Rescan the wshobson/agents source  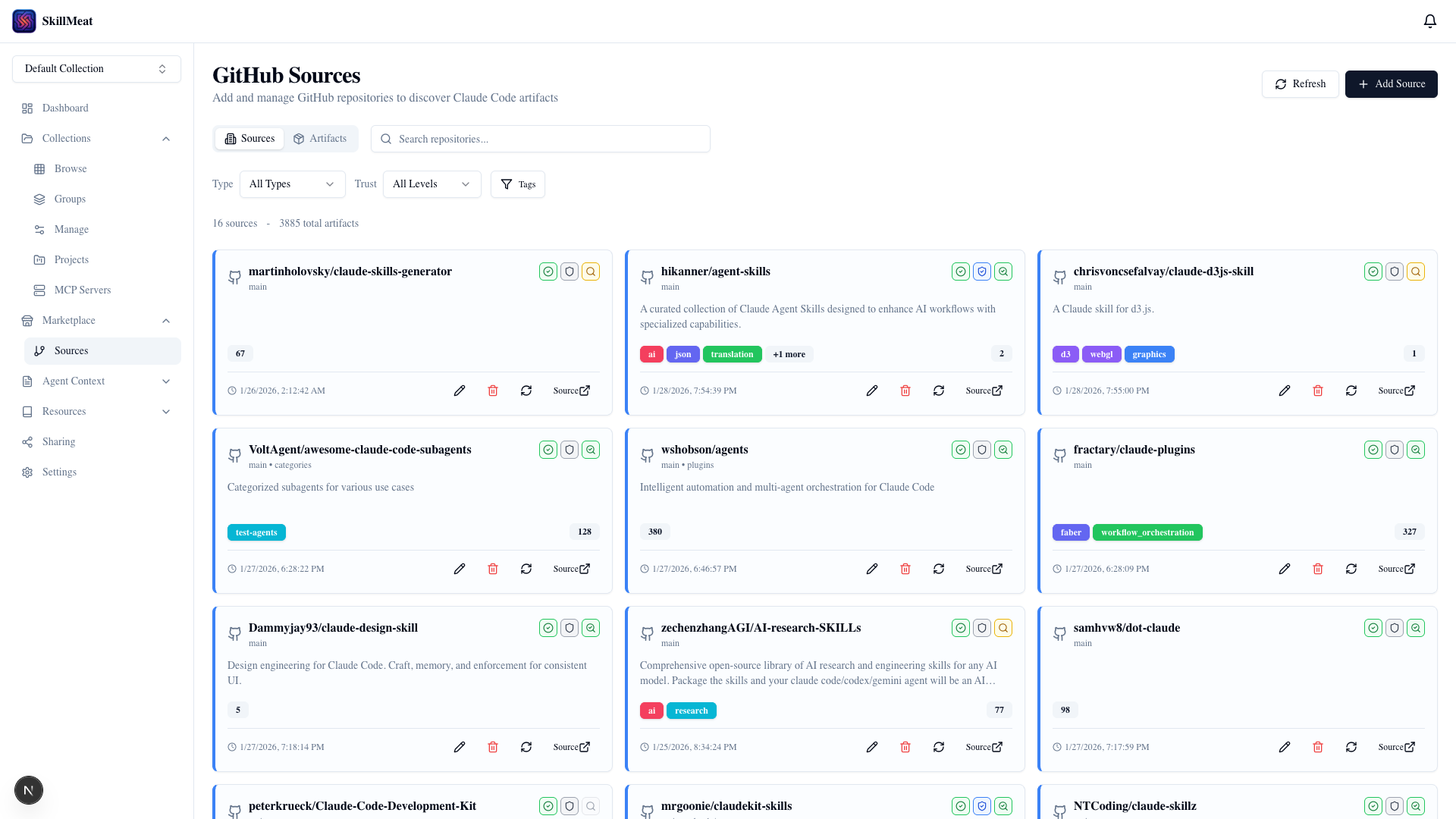pyautogui.click(x=939, y=569)
